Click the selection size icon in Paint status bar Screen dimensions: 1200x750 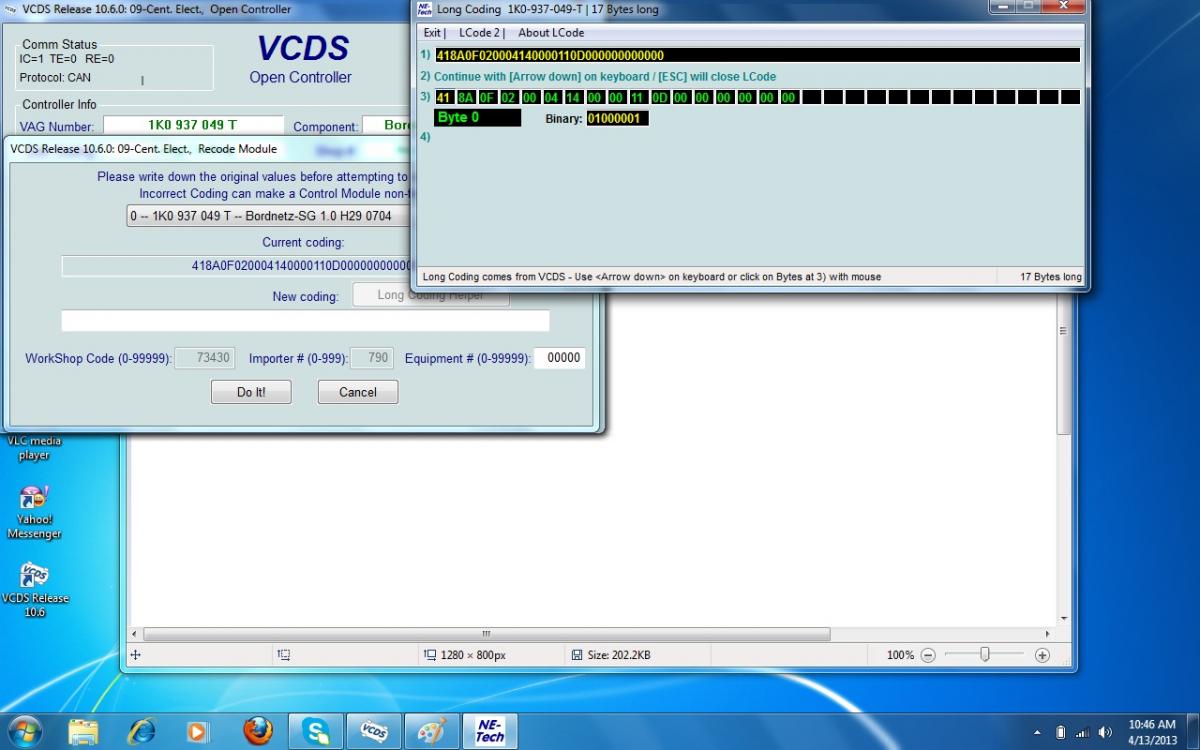(284, 655)
